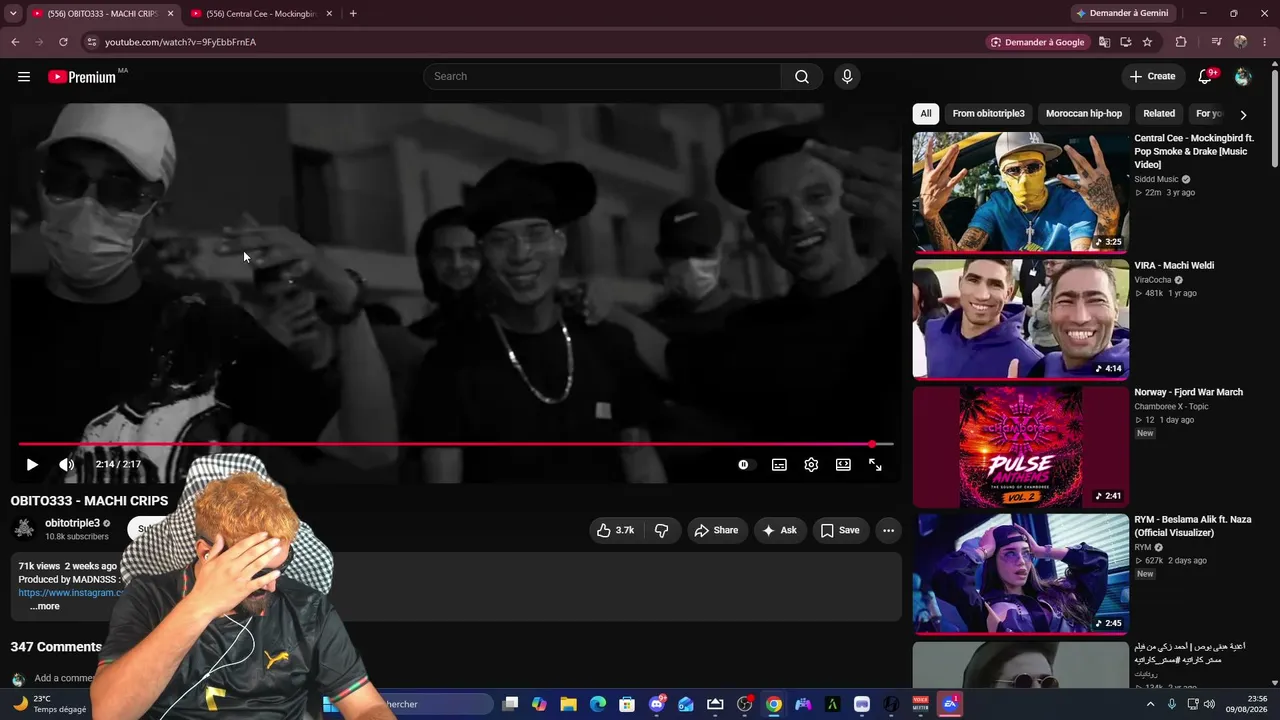The image size is (1280, 720).
Task: Select Moroccan hip-hop filter chip
Action: coord(1084,114)
